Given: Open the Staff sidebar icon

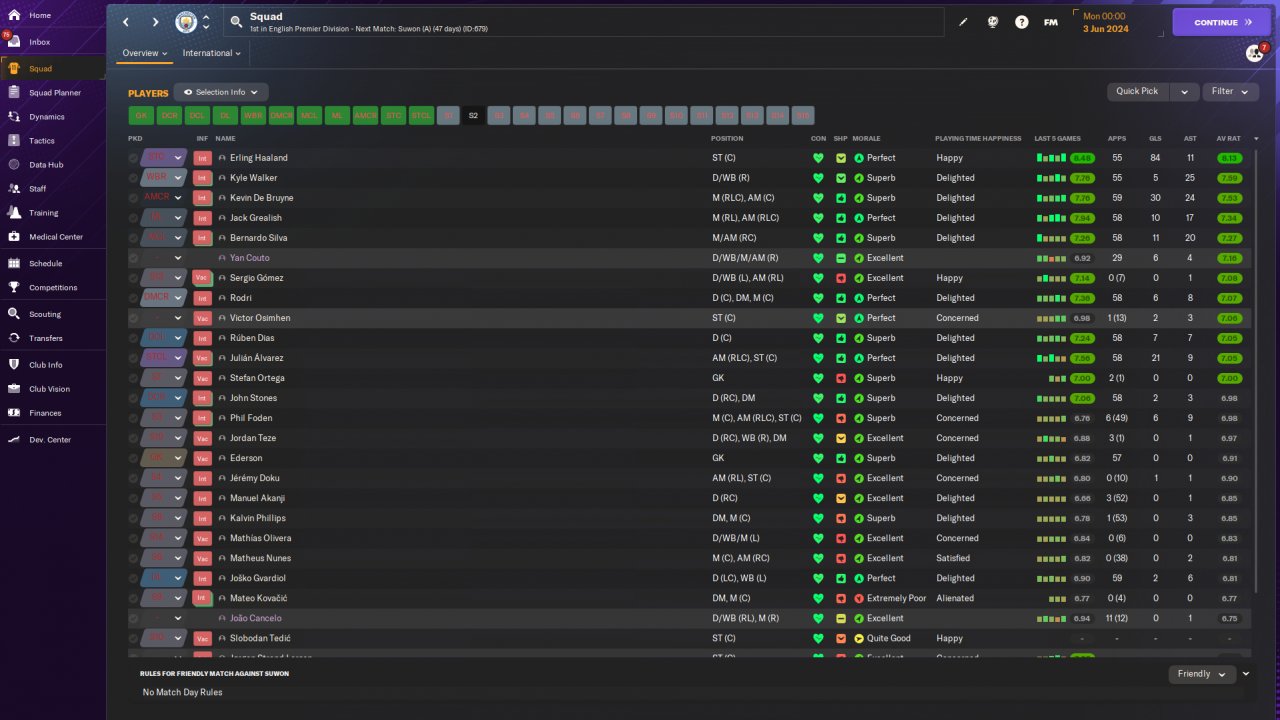Looking at the screenshot, I should [x=13, y=189].
